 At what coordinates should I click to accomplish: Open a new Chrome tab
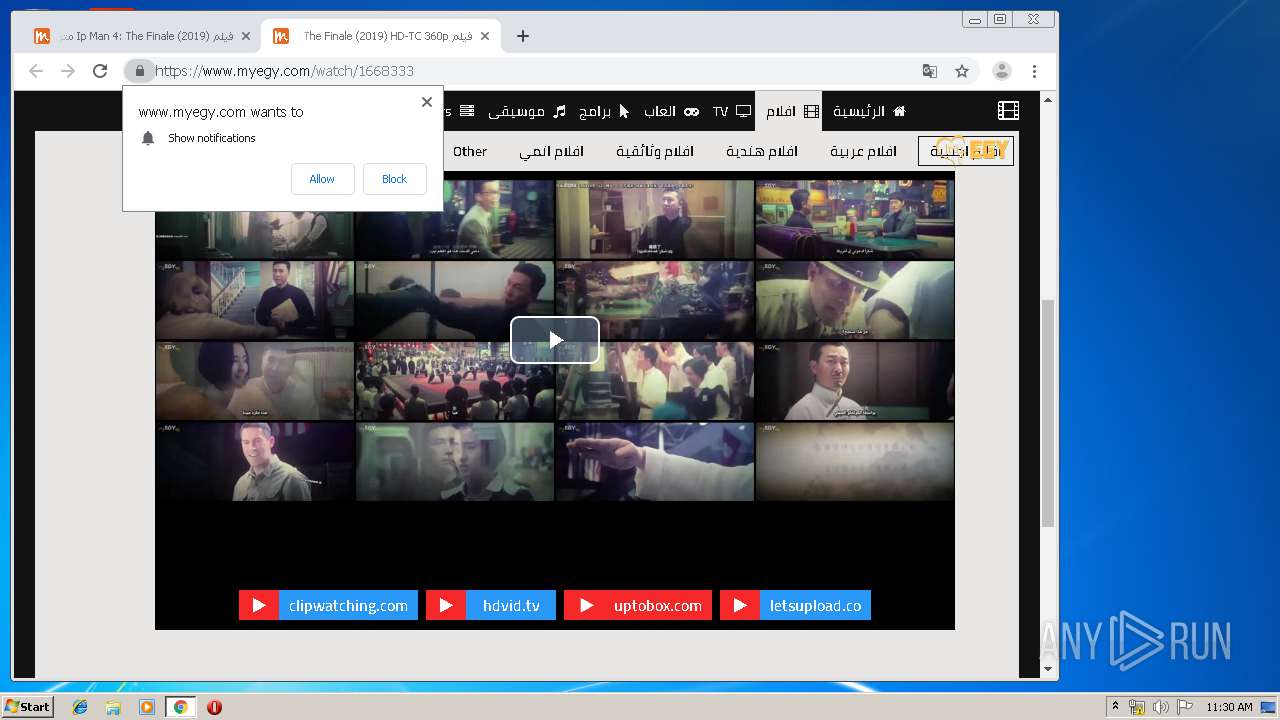(523, 36)
